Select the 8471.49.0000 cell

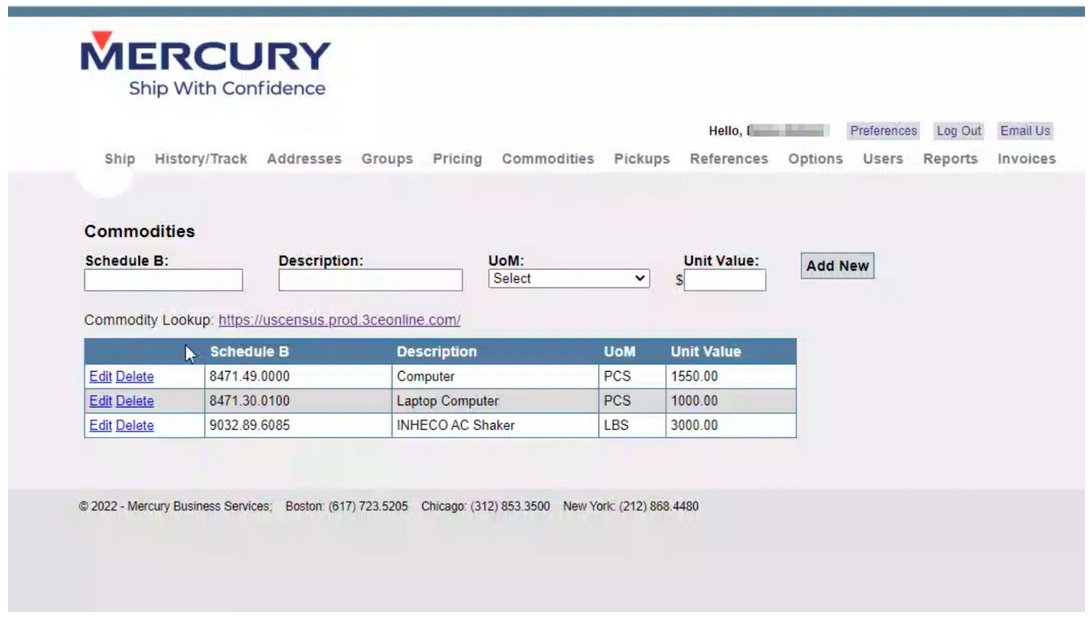tap(298, 377)
